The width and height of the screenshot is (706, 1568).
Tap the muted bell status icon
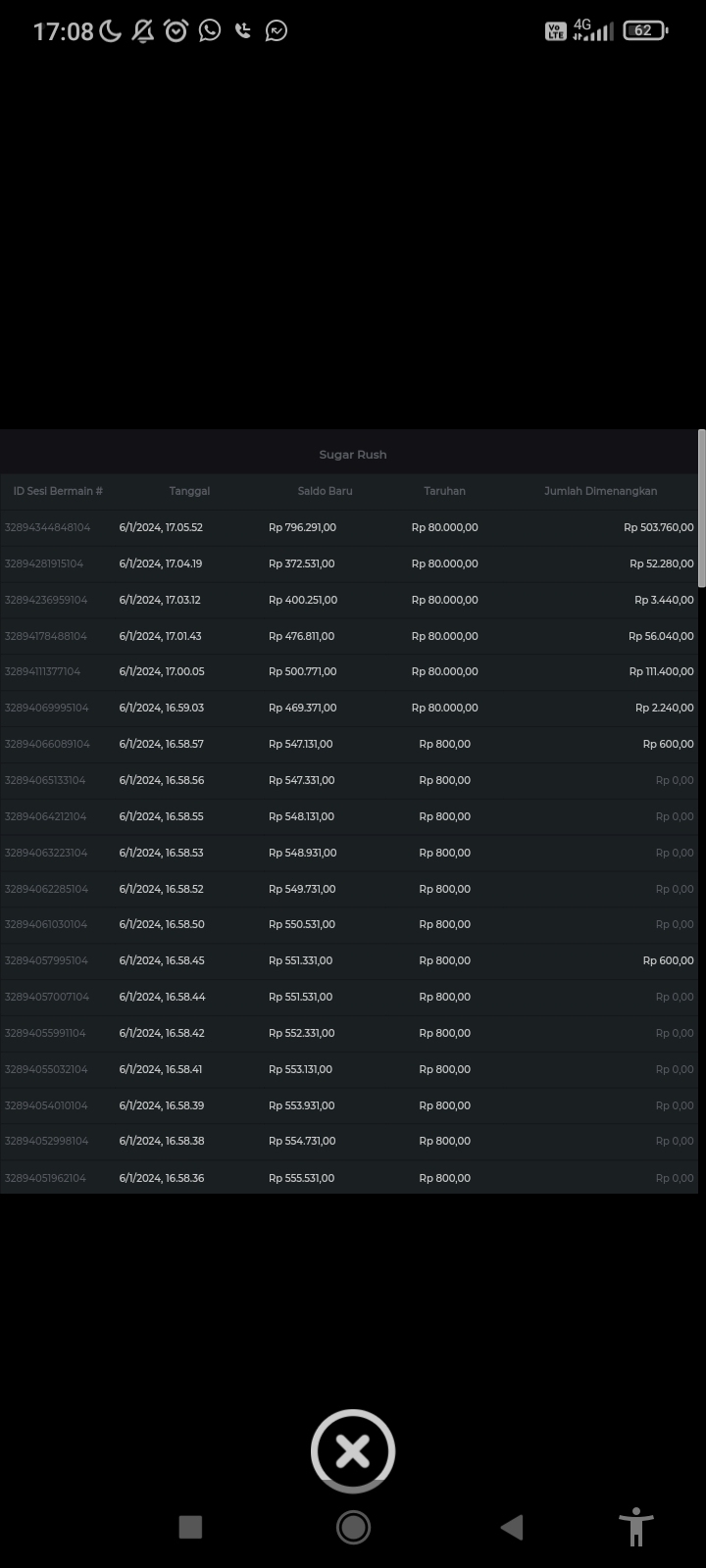[143, 30]
